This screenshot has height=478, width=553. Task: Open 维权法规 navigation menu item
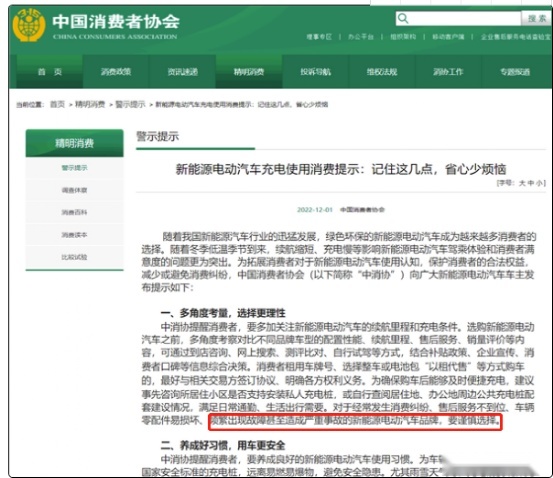click(382, 72)
